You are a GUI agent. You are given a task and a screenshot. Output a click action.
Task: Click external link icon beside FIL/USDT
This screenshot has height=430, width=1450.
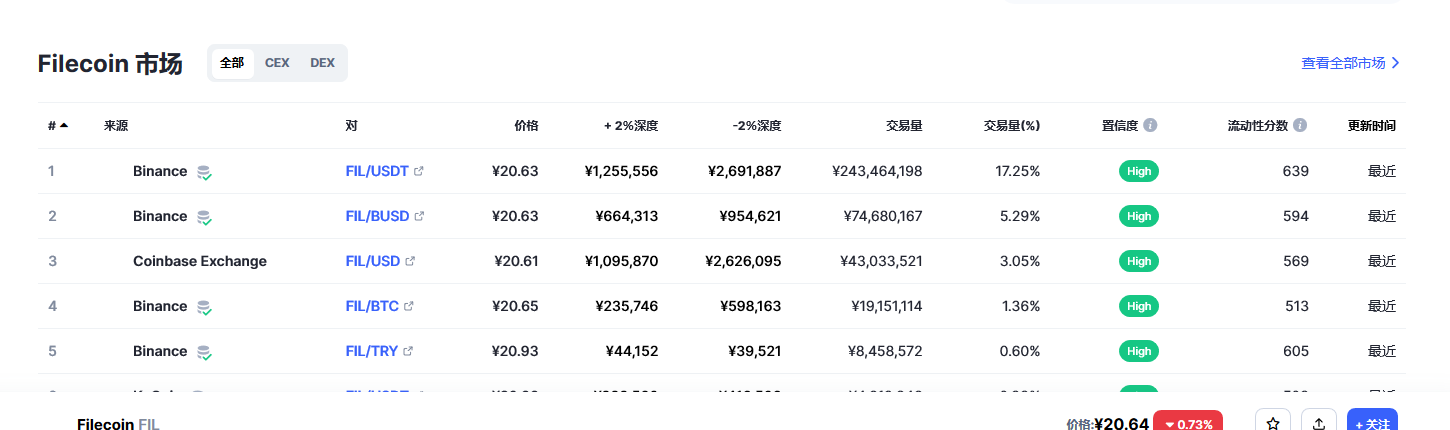(x=419, y=171)
